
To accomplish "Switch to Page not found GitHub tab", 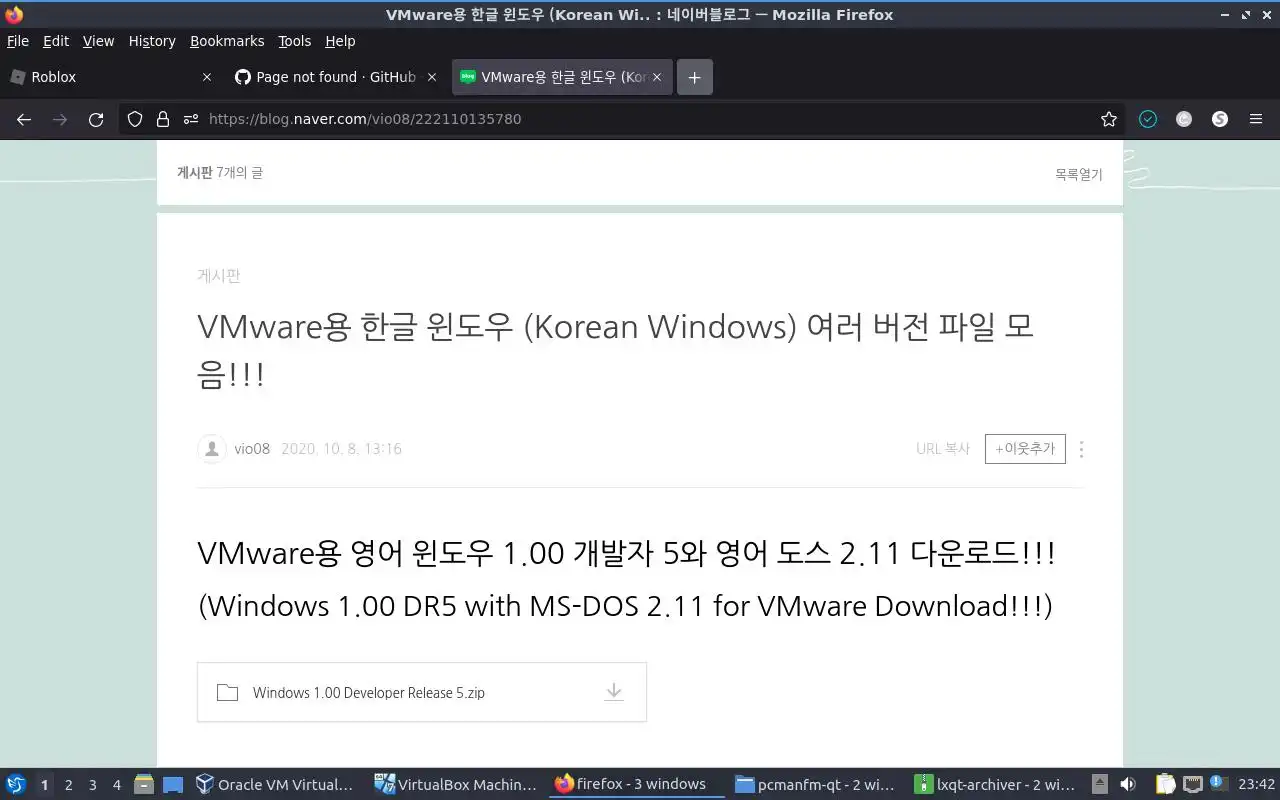I will [x=336, y=77].
